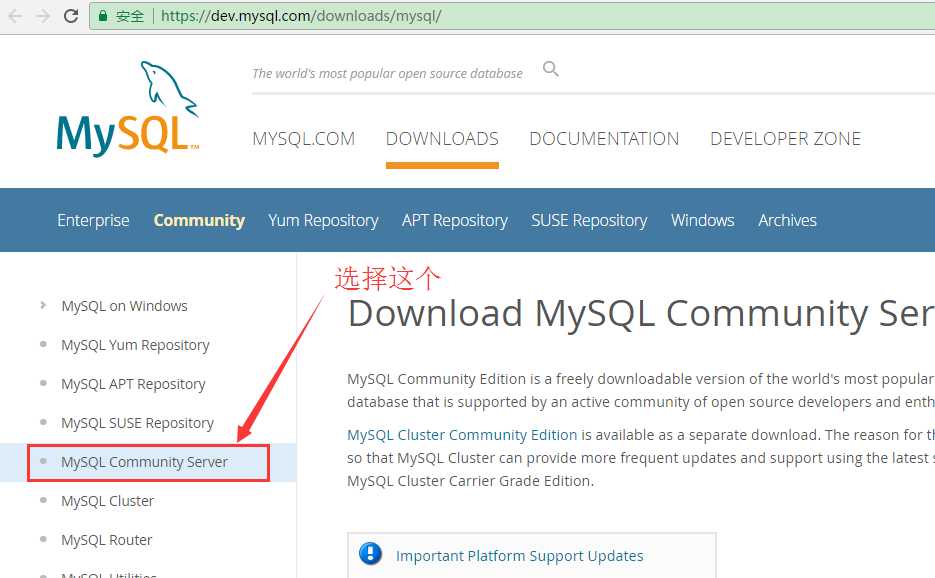The height and width of the screenshot is (578, 935).
Task: Open the DOWNLOADS top tab
Action: pyautogui.click(x=442, y=138)
